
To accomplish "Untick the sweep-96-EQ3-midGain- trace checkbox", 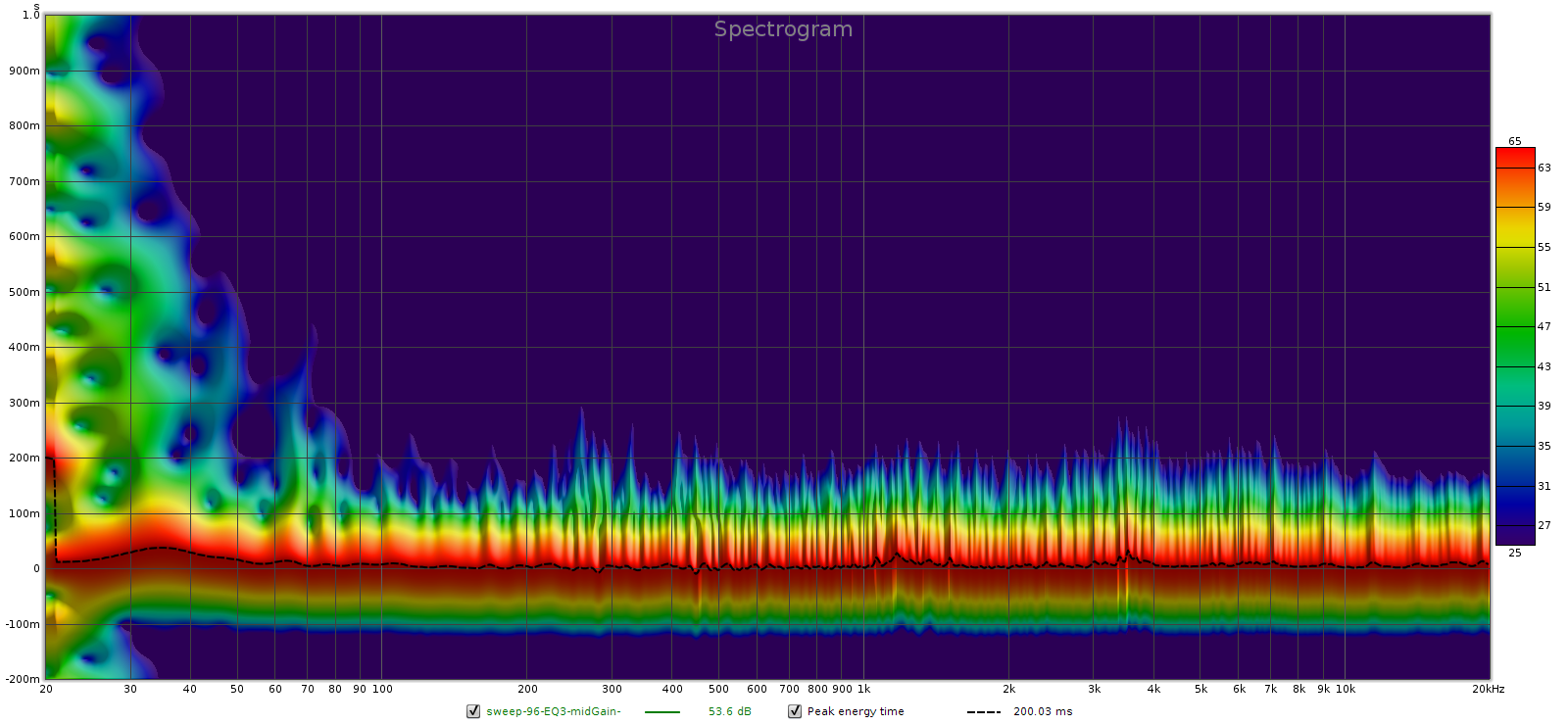I will (473, 711).
